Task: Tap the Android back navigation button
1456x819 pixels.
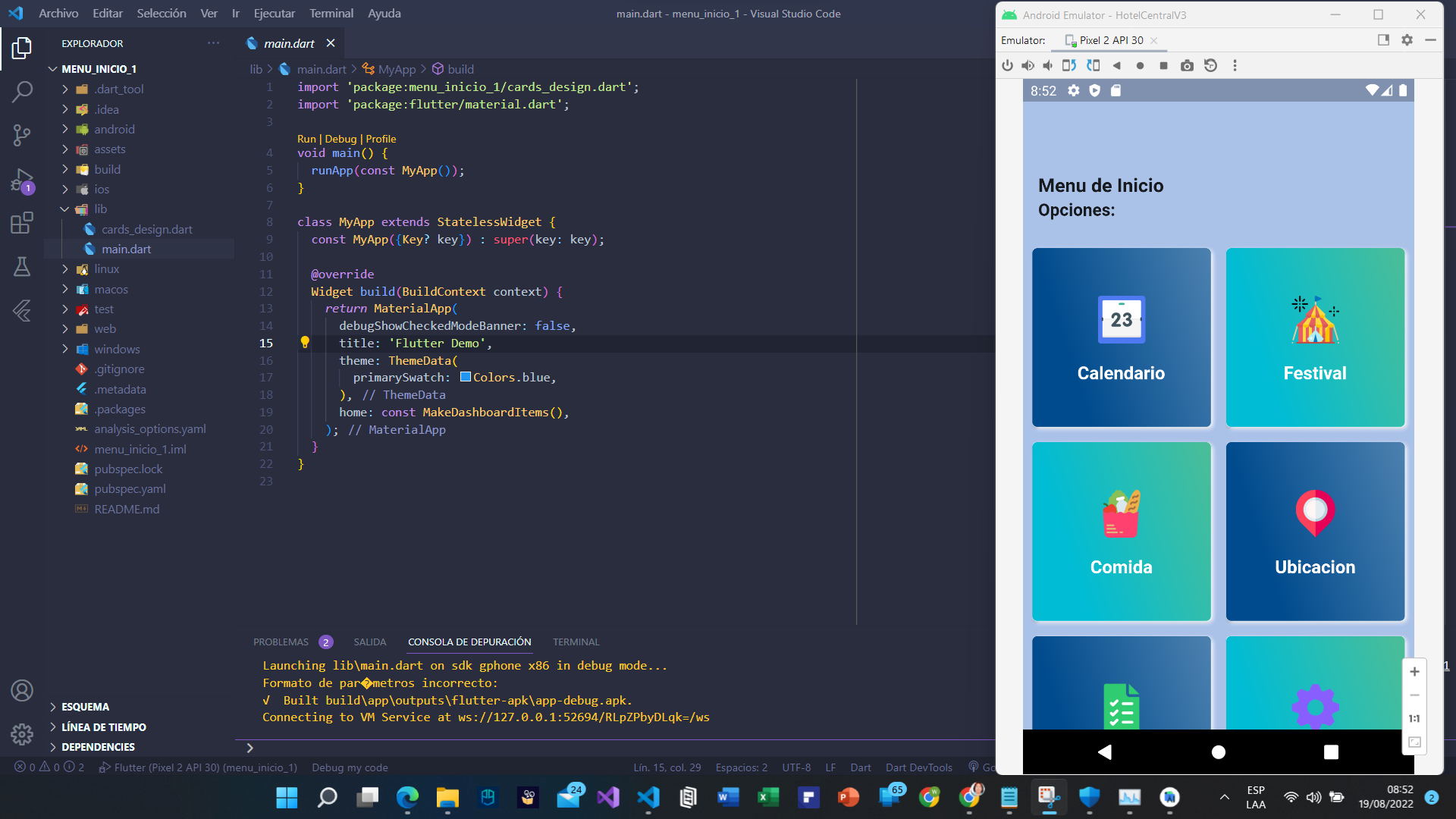Action: click(x=1105, y=752)
